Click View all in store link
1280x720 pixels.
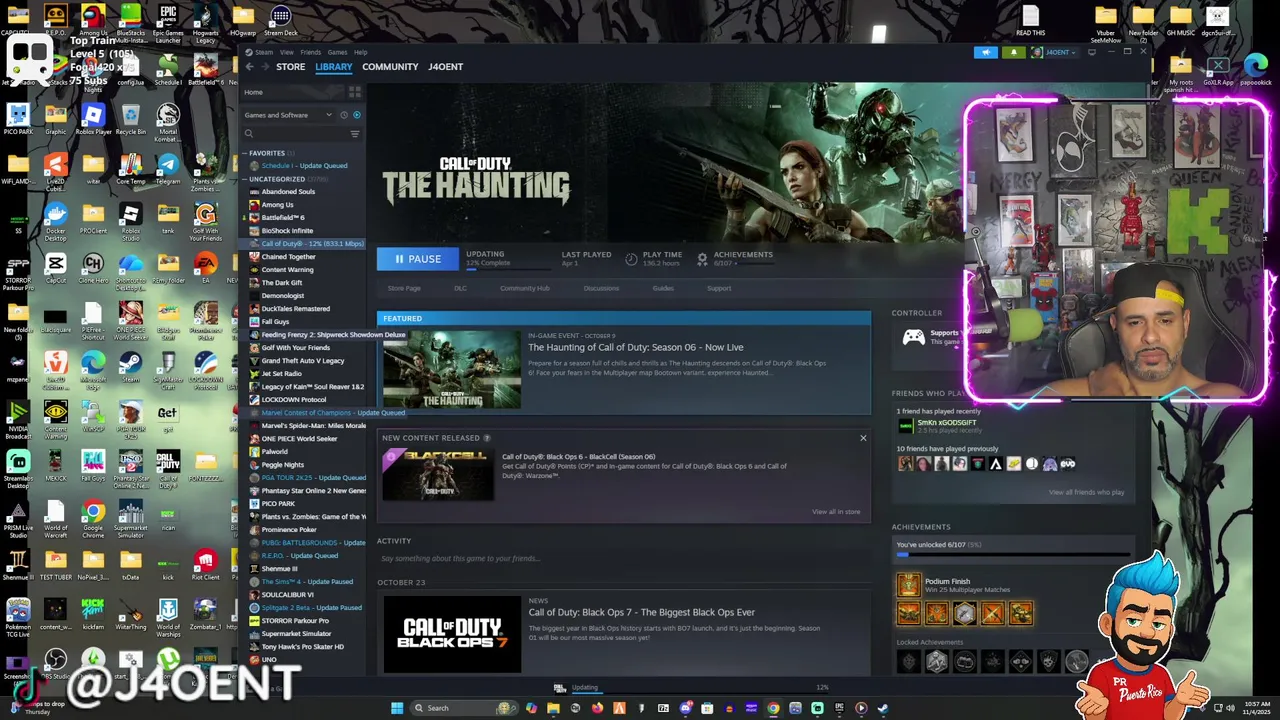836,512
